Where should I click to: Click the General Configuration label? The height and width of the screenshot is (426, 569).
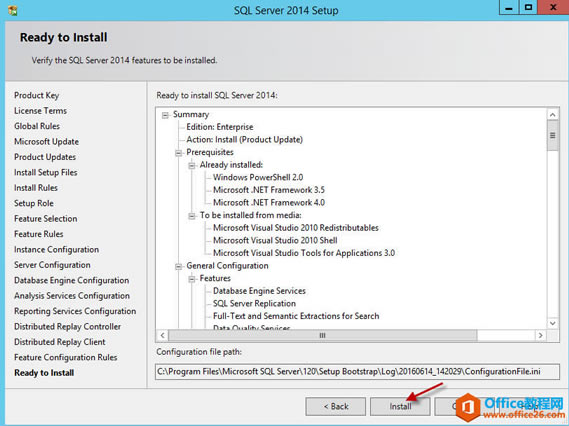point(227,266)
